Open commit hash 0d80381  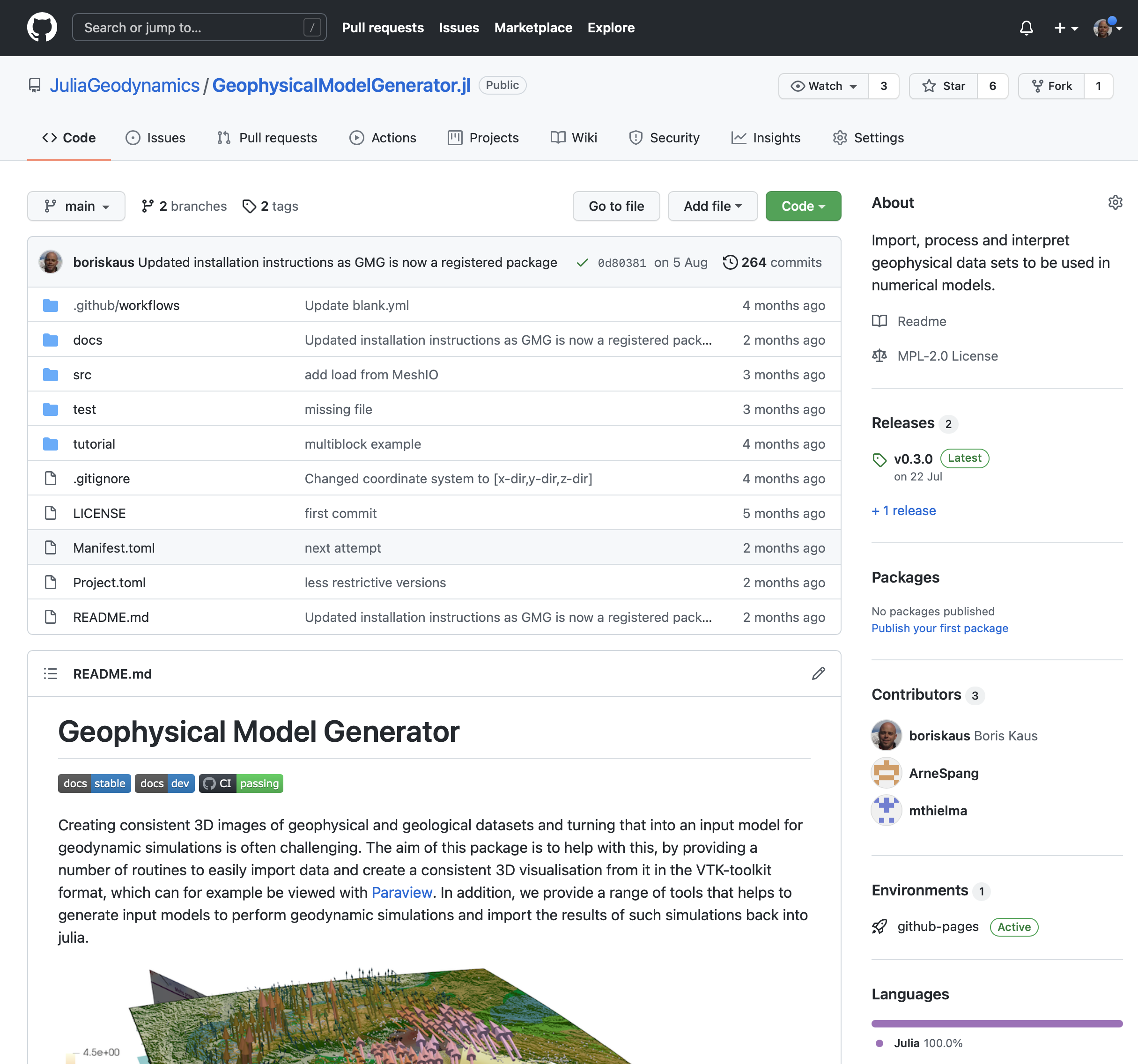621,263
